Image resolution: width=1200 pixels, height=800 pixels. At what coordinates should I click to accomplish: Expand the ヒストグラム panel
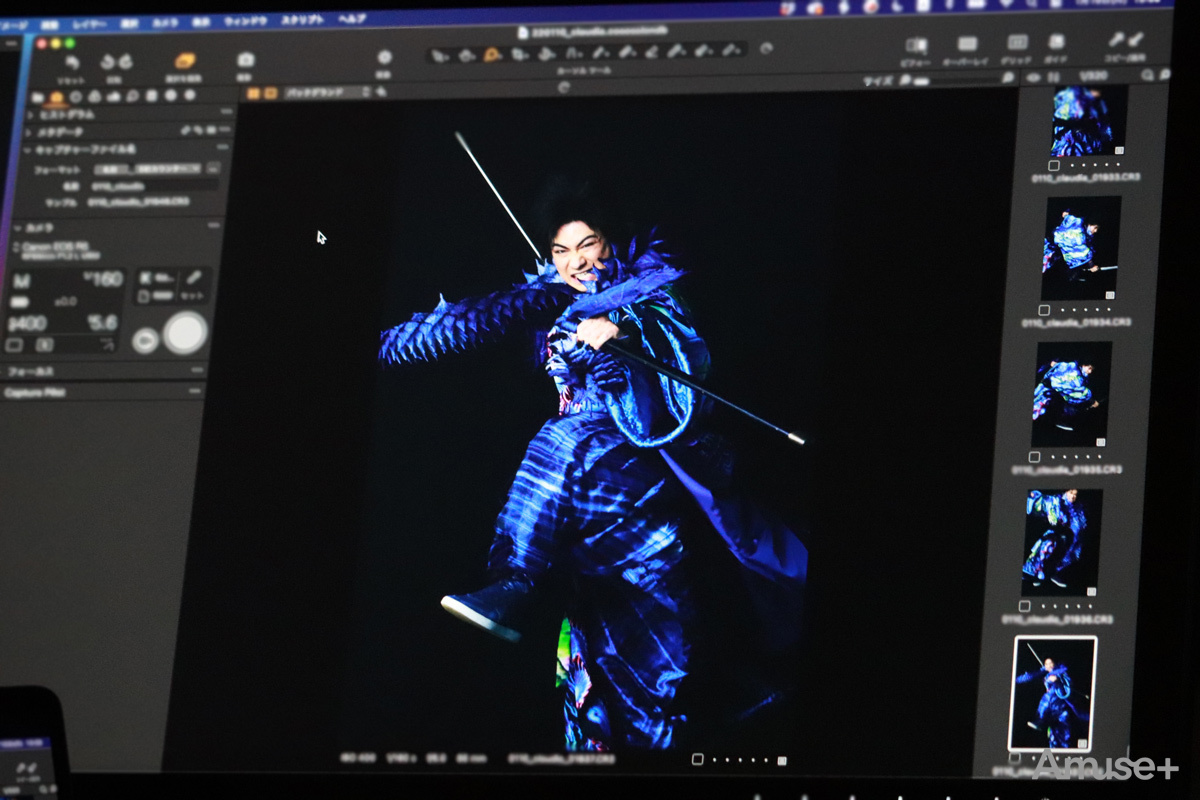pyautogui.click(x=29, y=115)
